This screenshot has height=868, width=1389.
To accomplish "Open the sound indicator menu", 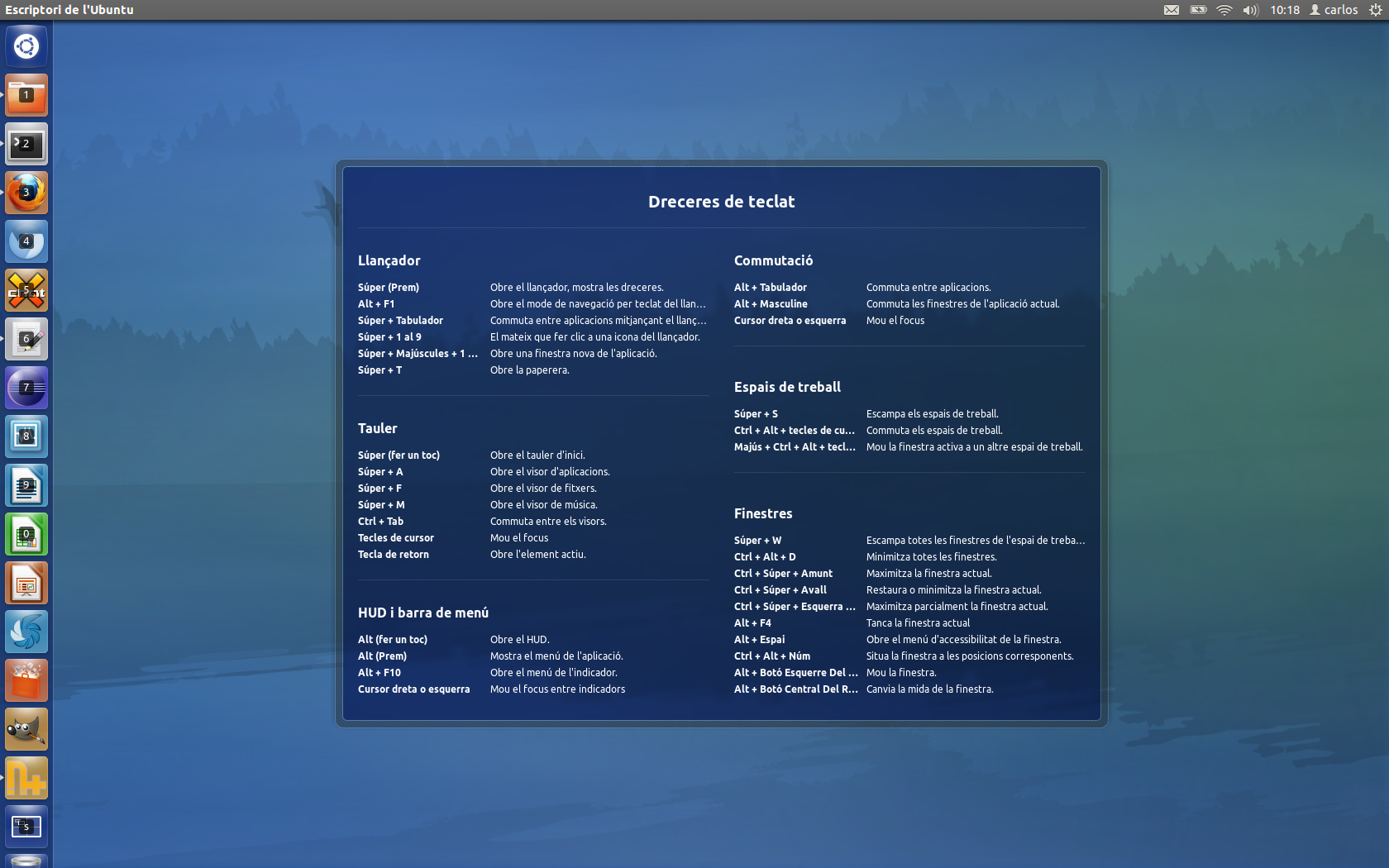I will click(1249, 10).
